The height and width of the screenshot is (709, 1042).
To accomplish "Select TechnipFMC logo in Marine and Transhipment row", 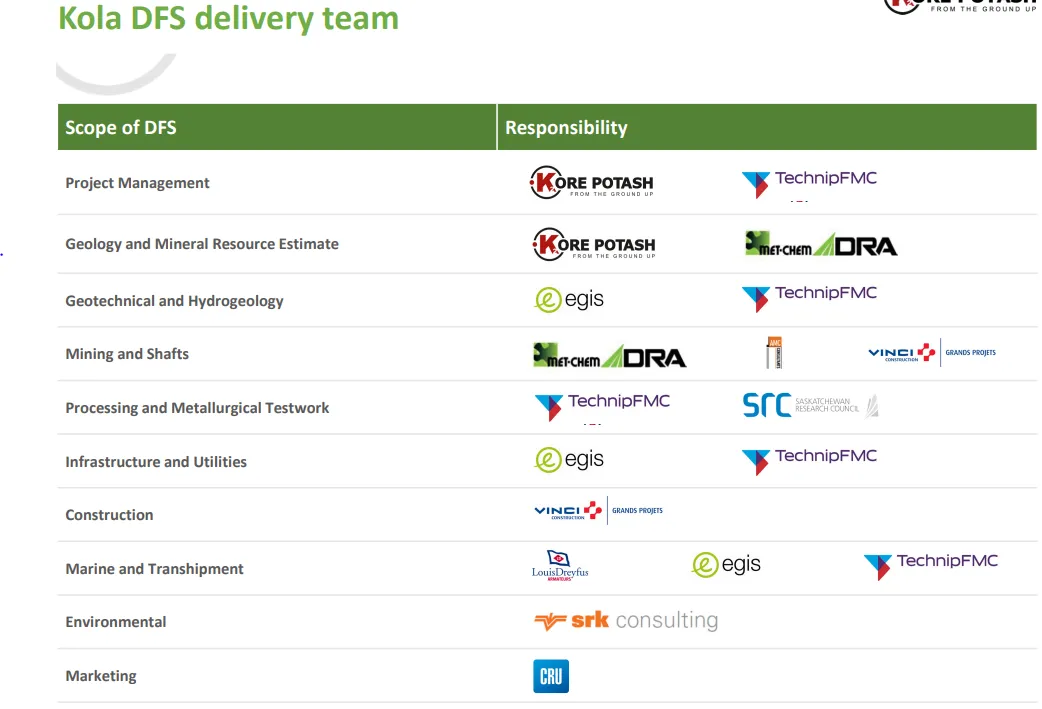I will (931, 564).
